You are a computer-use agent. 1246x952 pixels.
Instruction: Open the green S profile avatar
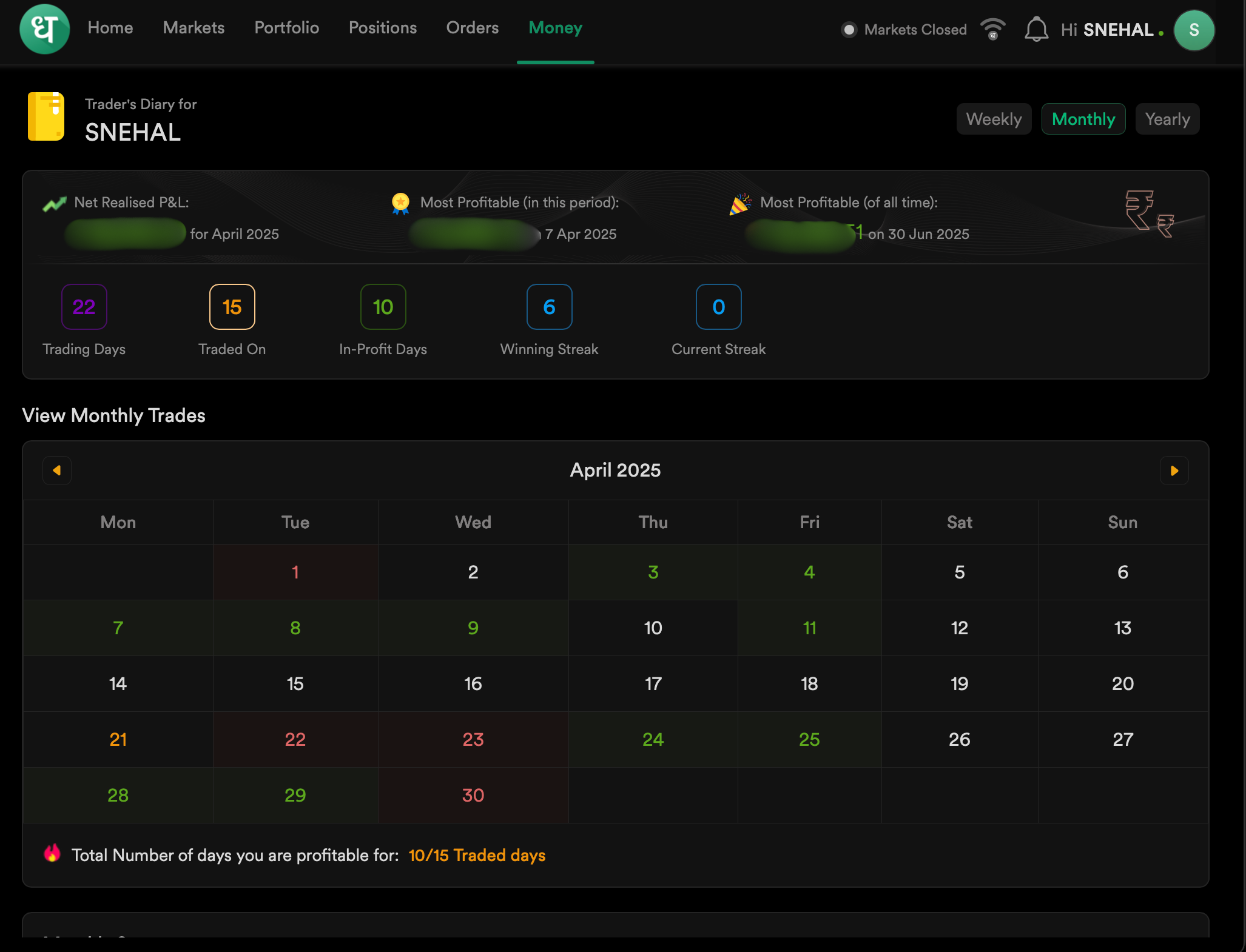pos(1193,30)
